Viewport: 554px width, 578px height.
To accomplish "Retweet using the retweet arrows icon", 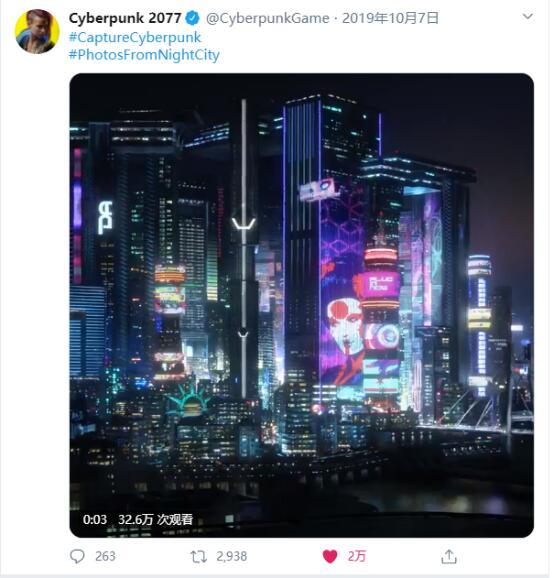I will pyautogui.click(x=198, y=556).
